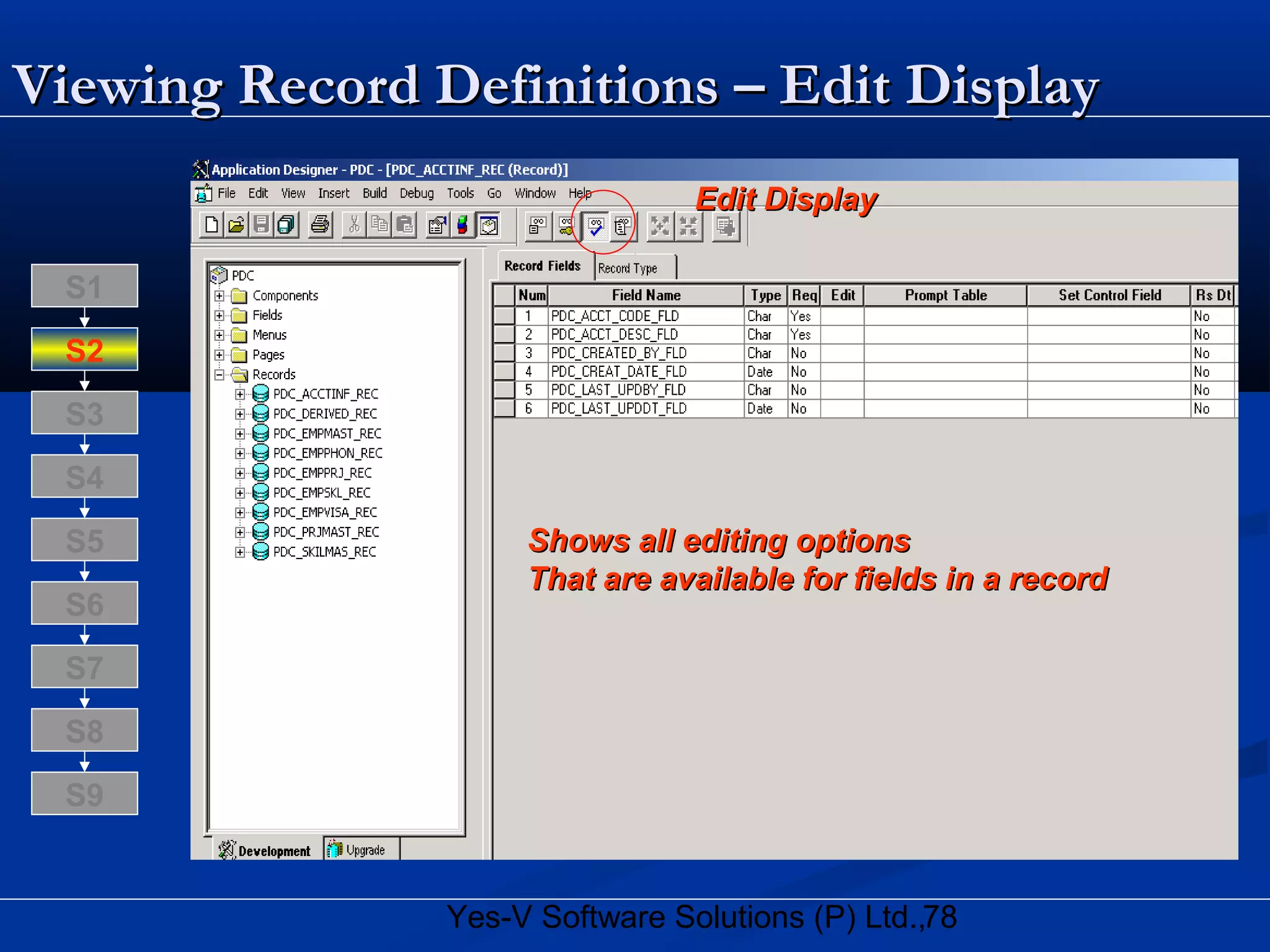Select PDC_PRJMAST_REC in project tree
The image size is (1270, 952).
point(326,532)
